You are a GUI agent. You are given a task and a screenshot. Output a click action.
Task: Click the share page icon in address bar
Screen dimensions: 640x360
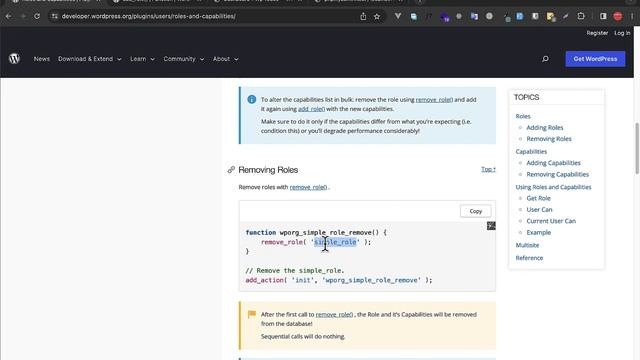click(x=363, y=16)
